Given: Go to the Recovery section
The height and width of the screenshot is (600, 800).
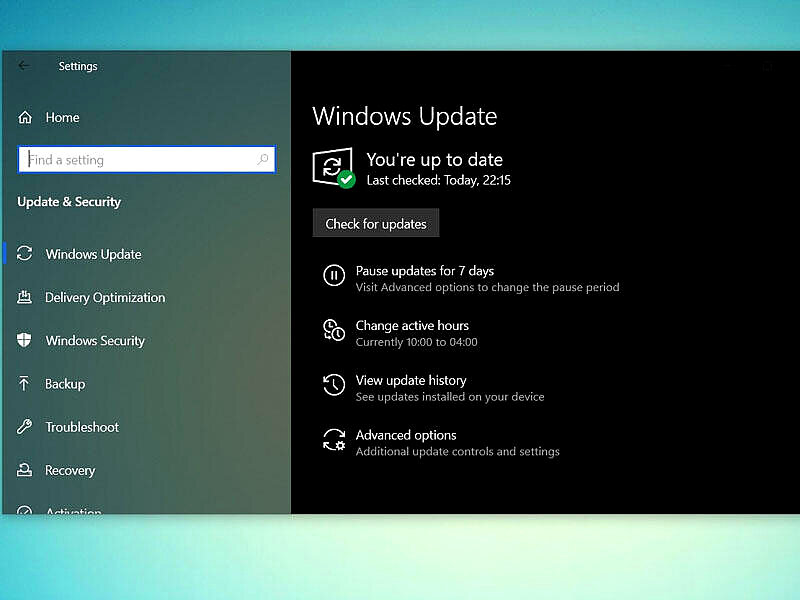Looking at the screenshot, I should 70,471.
